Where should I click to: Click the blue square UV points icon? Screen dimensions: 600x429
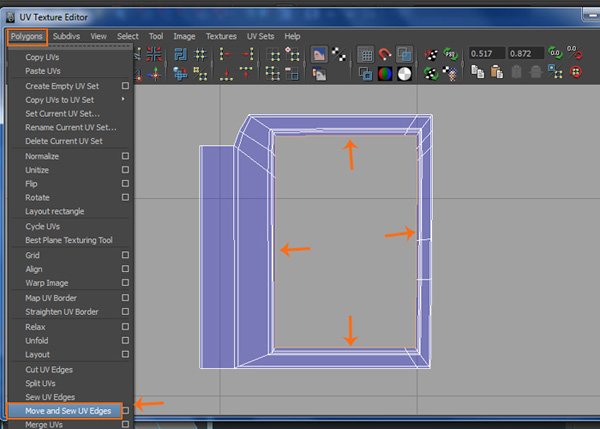(x=555, y=72)
